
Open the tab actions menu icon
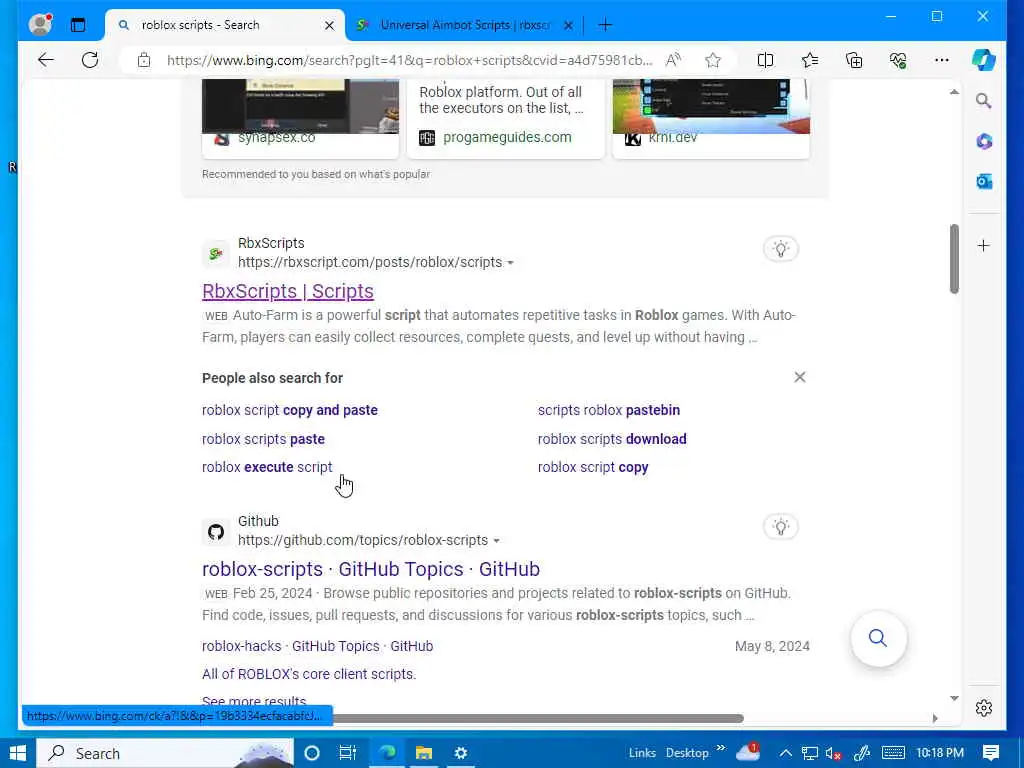click(x=78, y=25)
